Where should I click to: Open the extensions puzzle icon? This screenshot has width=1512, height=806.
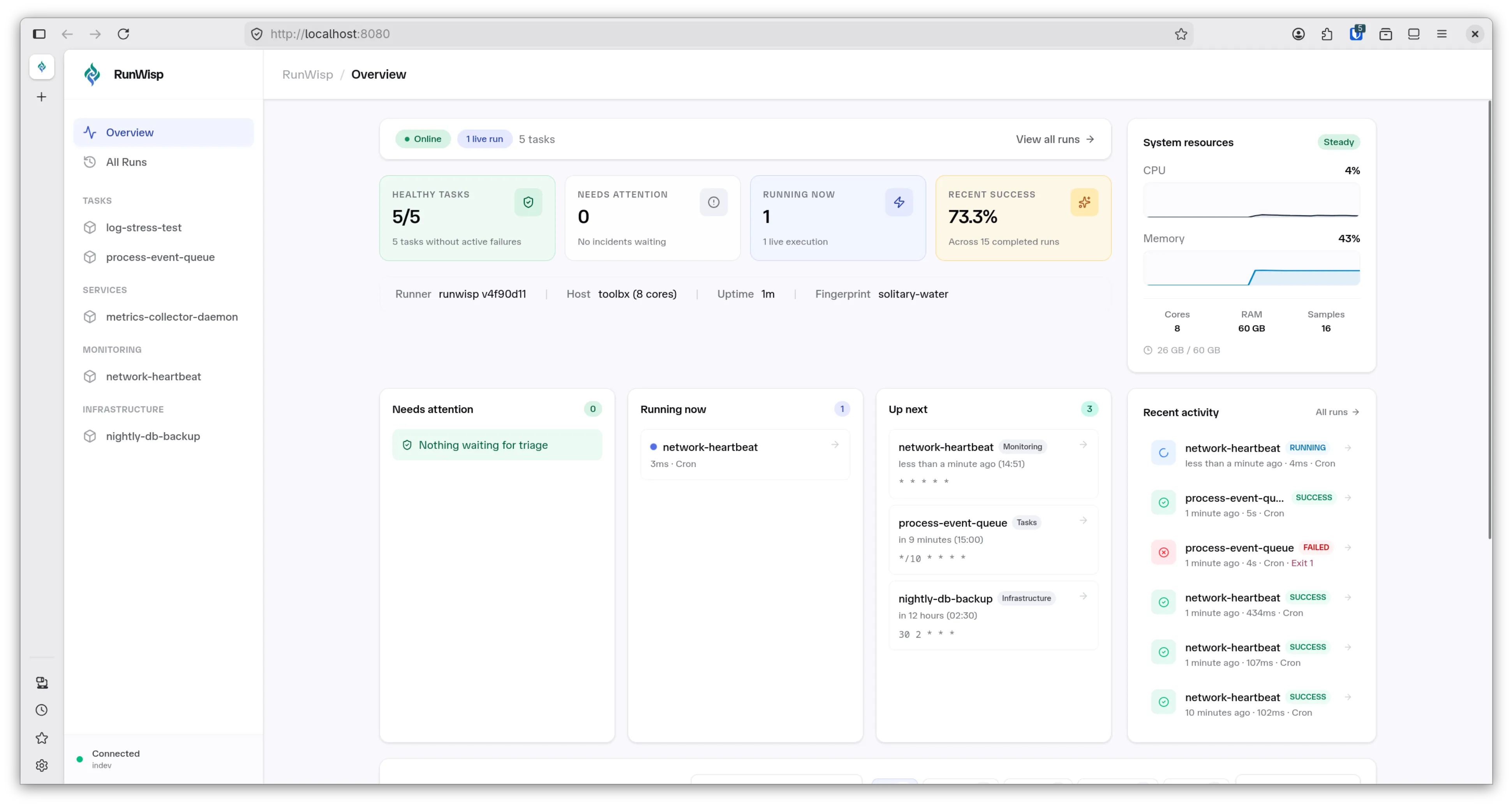click(x=1327, y=34)
